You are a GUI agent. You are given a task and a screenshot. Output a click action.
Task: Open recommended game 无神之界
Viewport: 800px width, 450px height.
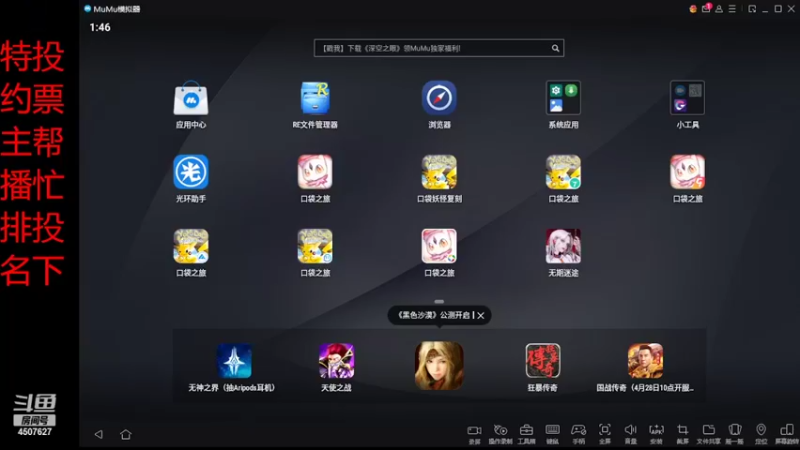(234, 361)
